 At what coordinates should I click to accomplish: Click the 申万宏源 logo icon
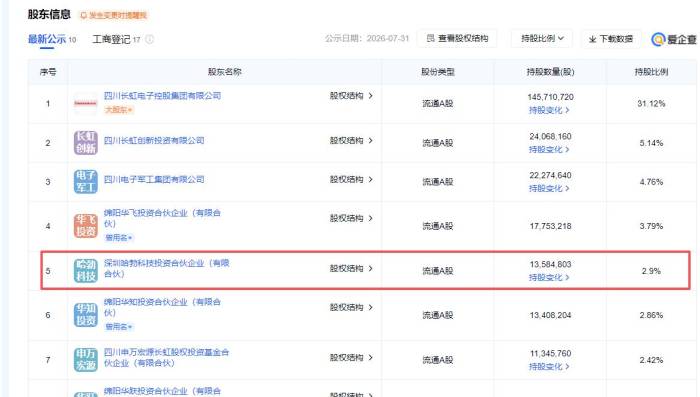(x=85, y=360)
